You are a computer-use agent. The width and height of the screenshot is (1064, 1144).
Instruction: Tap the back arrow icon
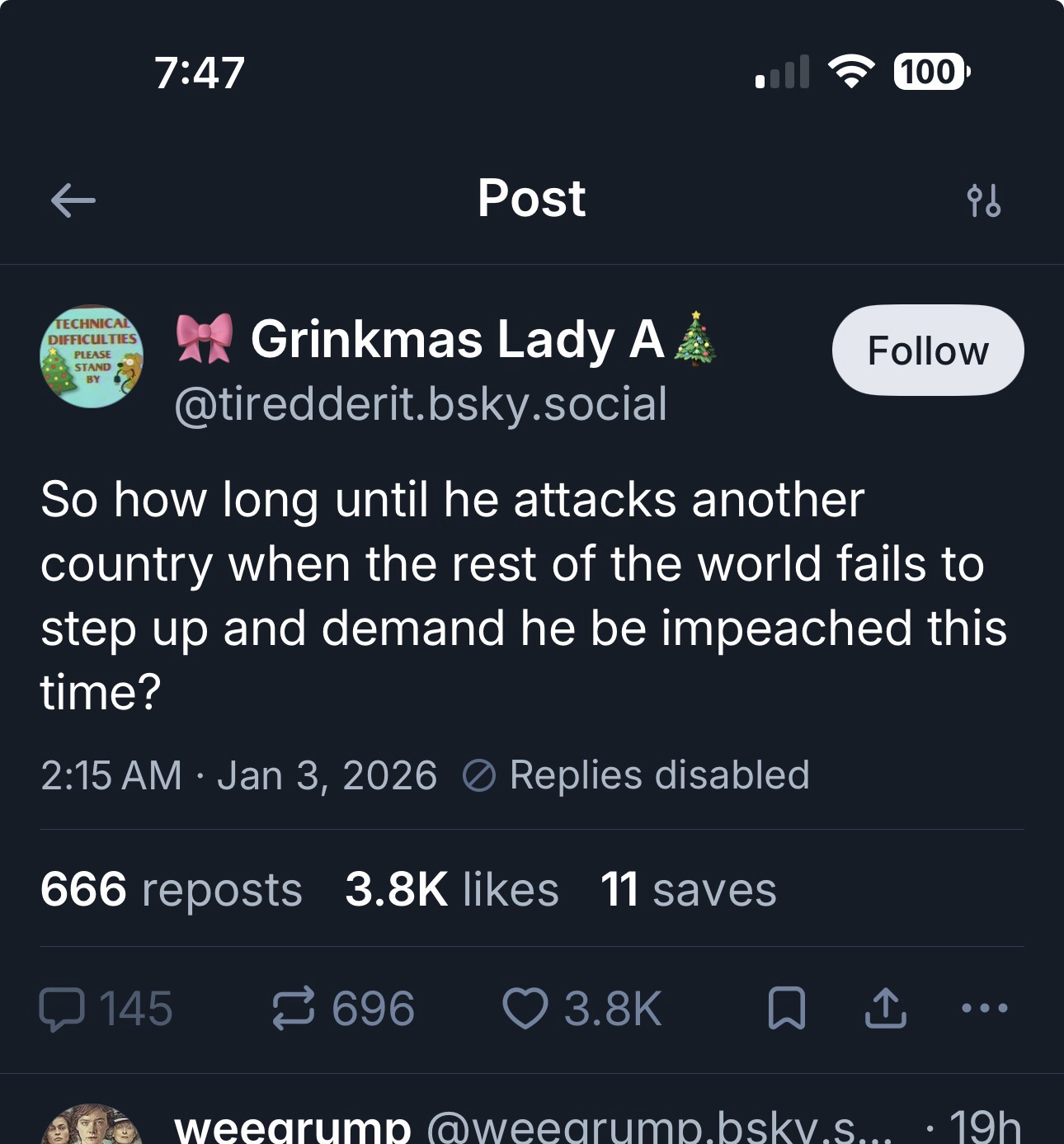point(73,200)
